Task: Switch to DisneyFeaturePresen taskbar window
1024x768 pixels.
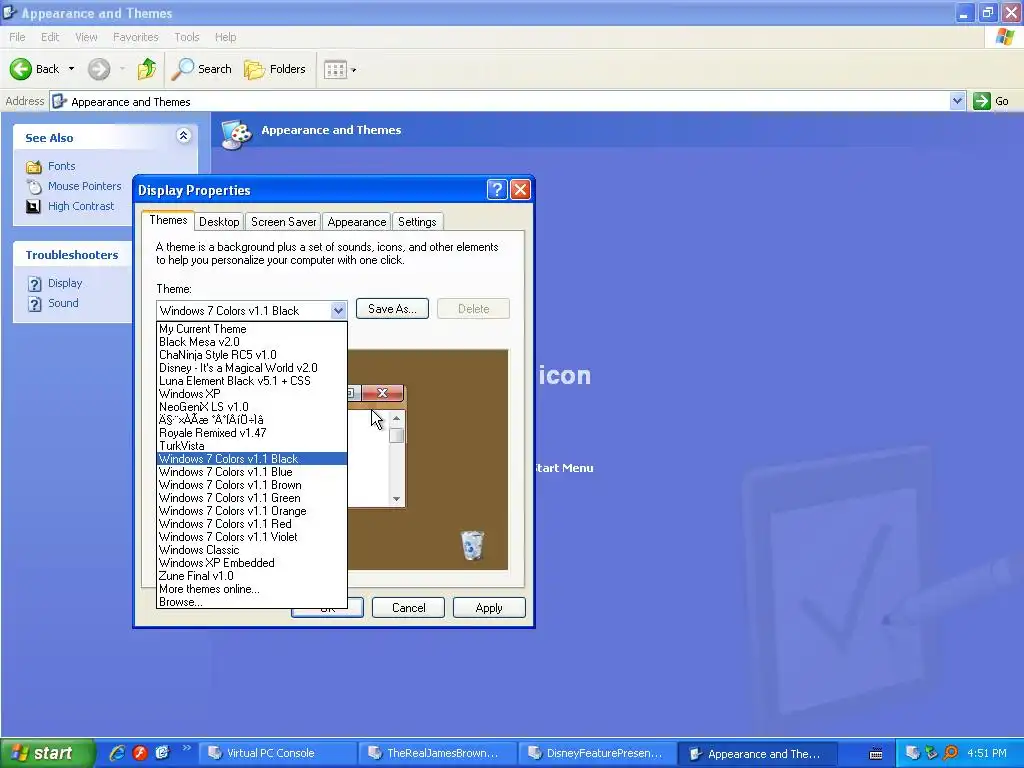Action: (598, 754)
